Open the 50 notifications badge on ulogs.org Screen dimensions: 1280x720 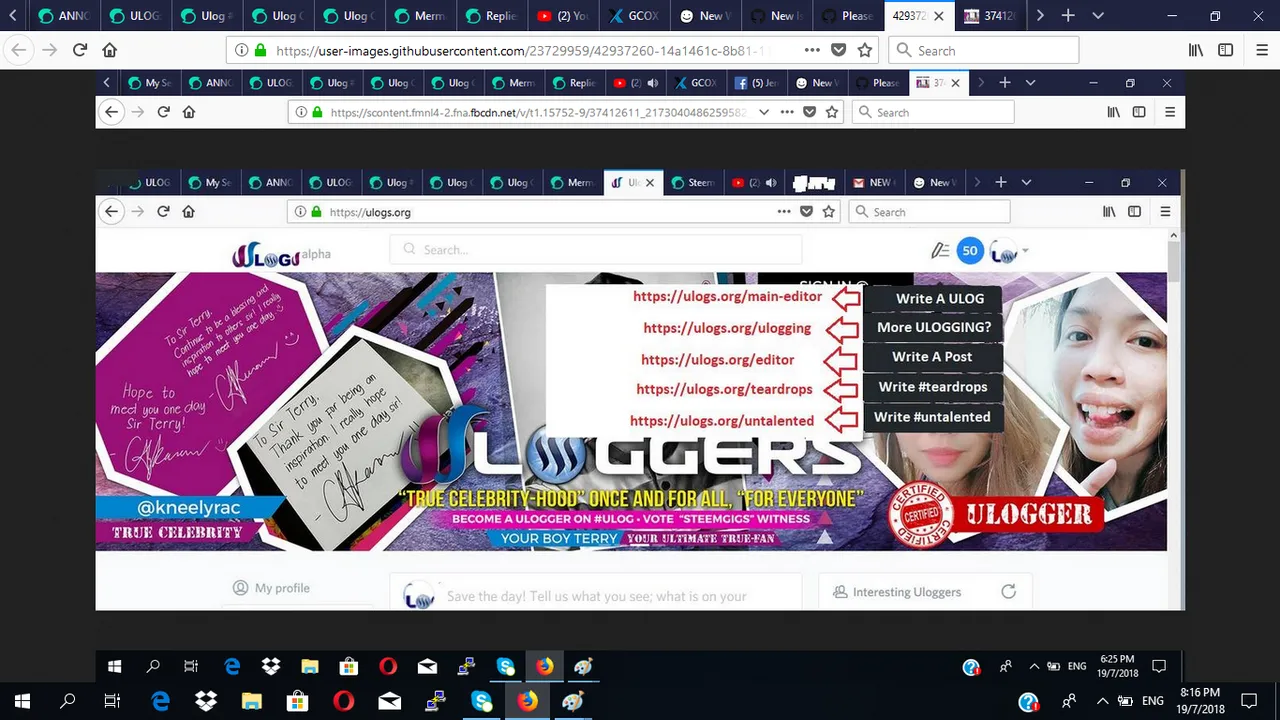click(x=970, y=251)
